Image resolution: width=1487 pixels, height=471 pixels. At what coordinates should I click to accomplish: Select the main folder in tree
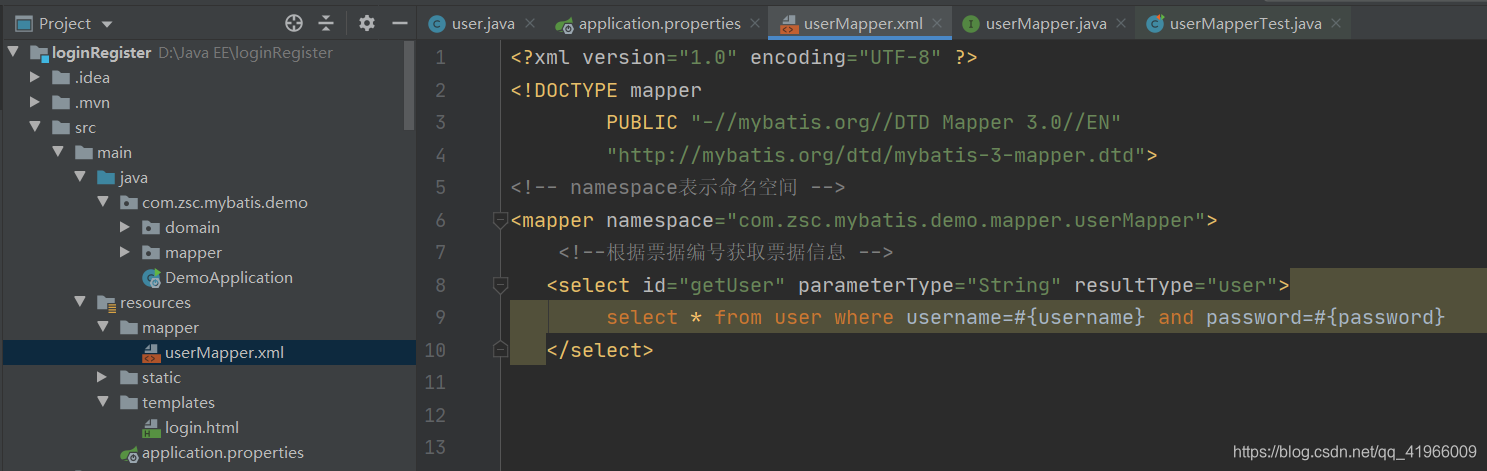[x=114, y=153]
